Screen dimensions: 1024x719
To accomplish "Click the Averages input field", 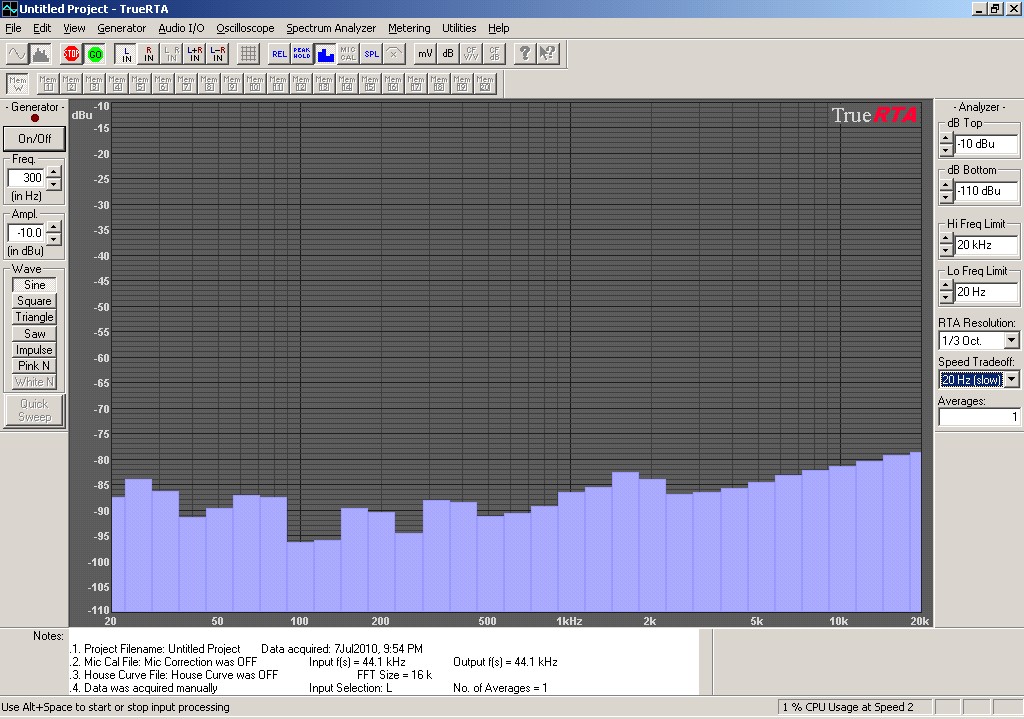I will [x=978, y=417].
